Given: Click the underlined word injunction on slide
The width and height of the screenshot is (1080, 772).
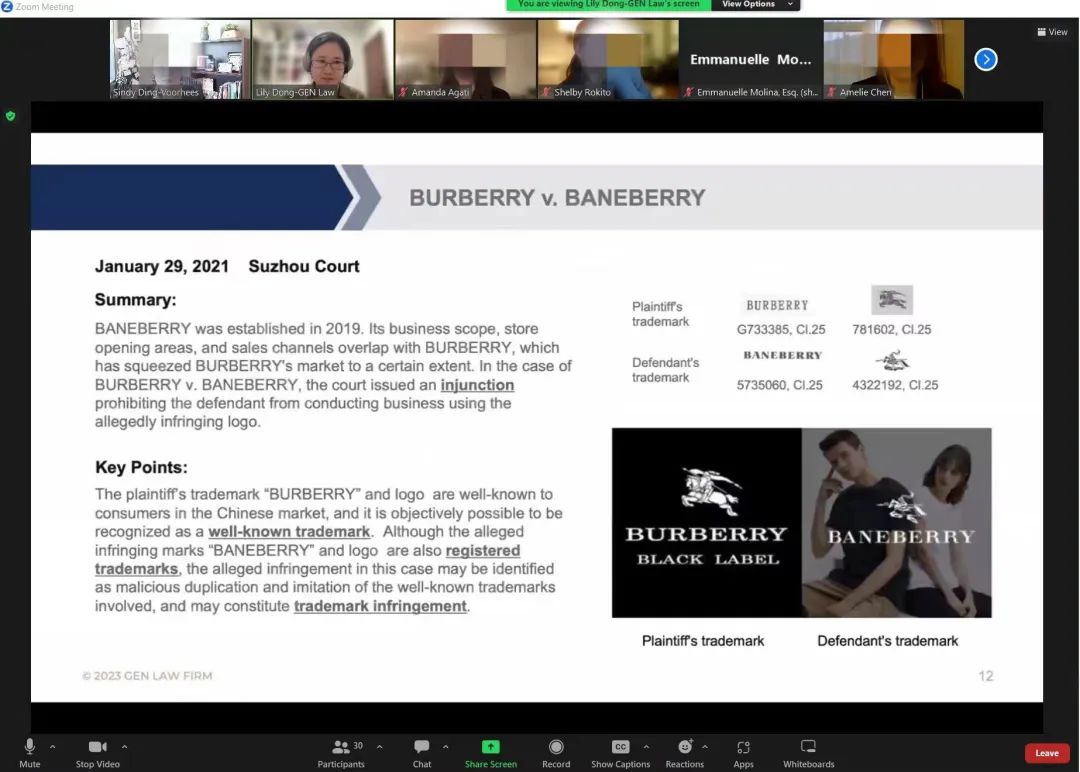Looking at the screenshot, I should tap(477, 385).
